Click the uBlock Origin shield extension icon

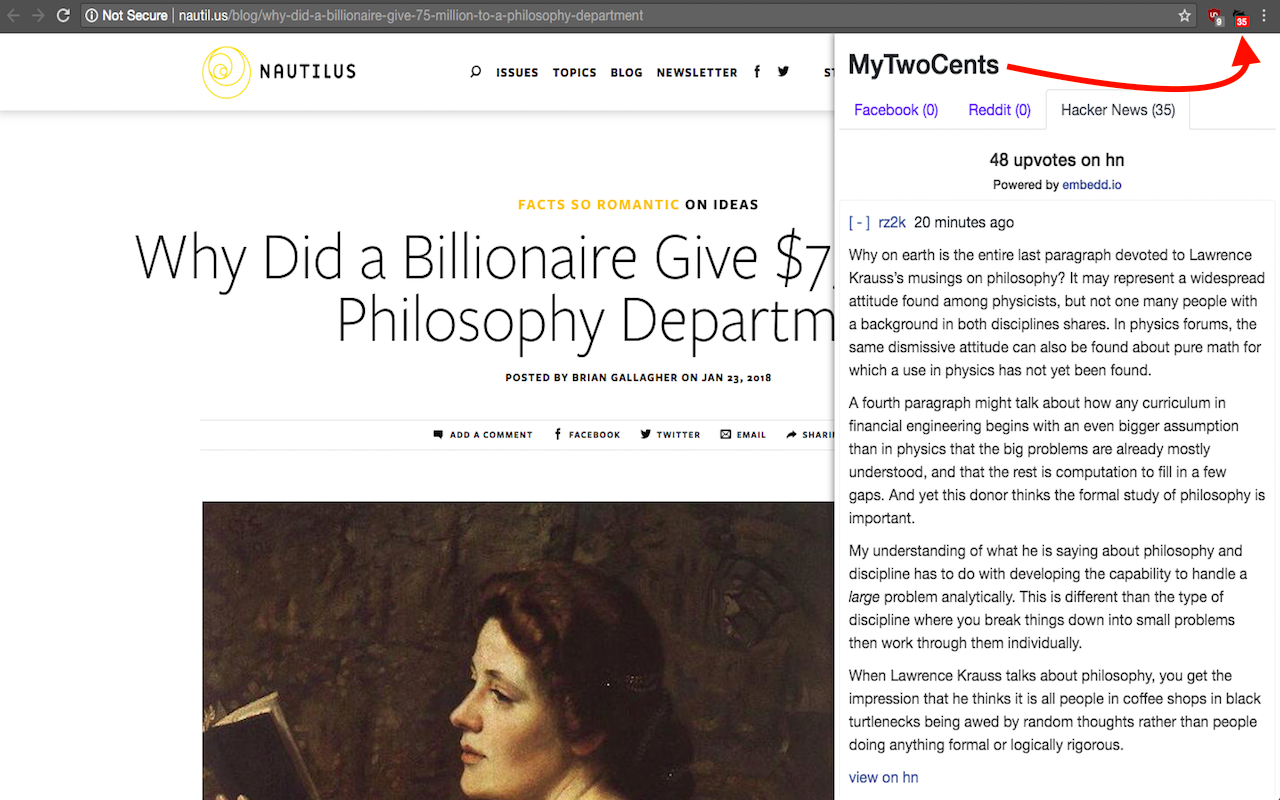(x=1213, y=15)
